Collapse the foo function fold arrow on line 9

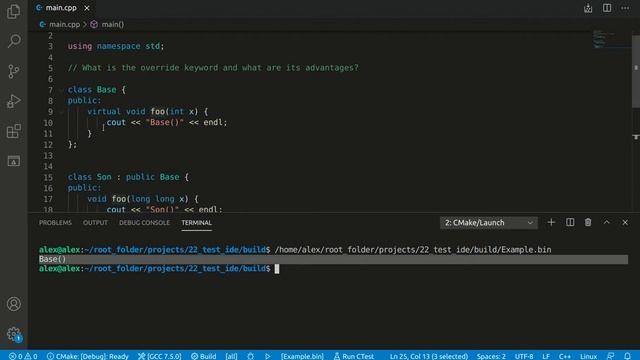click(x=61, y=111)
